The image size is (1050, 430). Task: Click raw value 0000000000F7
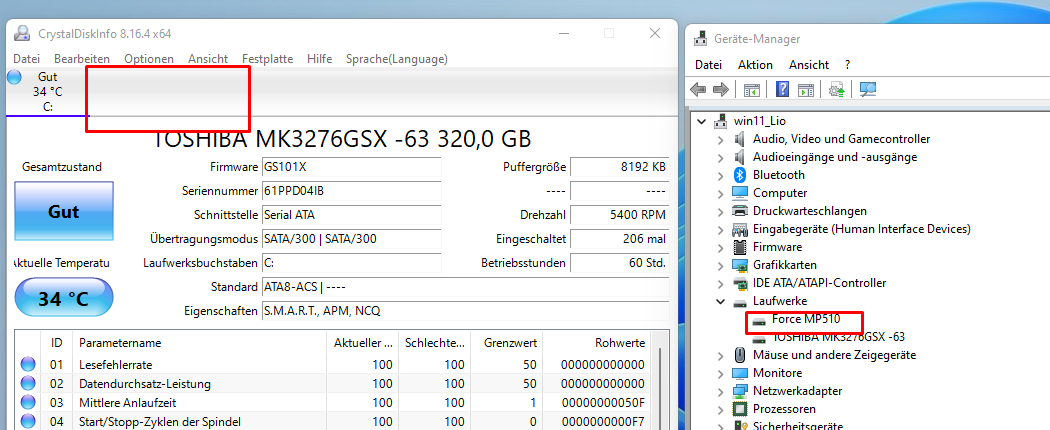click(605, 422)
